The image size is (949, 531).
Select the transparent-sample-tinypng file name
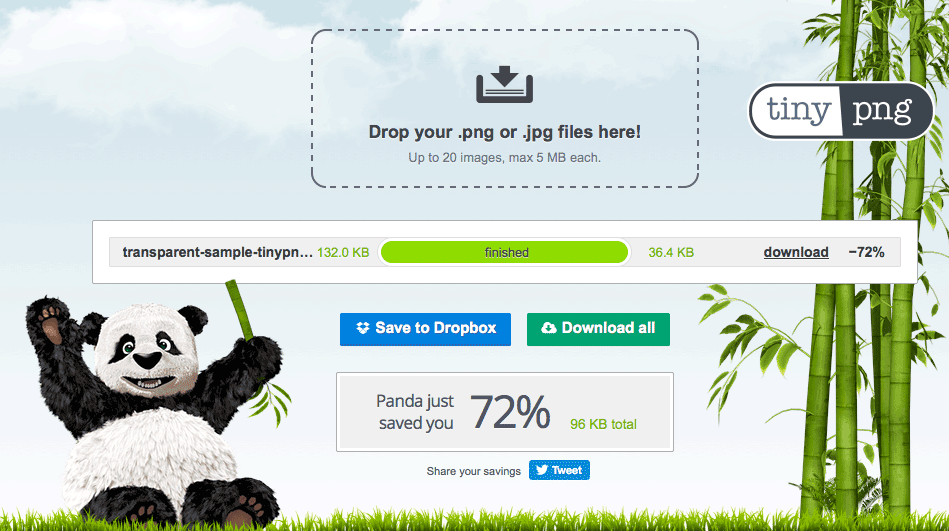pyautogui.click(x=217, y=252)
